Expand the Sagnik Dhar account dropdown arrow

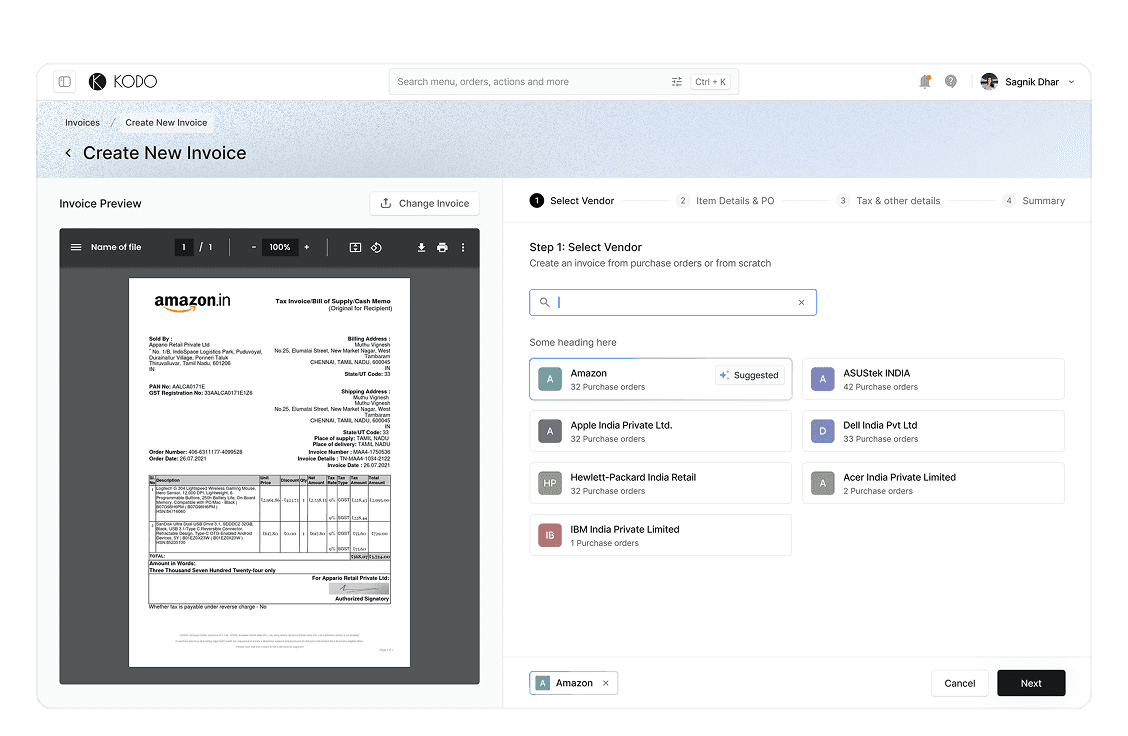click(1071, 82)
